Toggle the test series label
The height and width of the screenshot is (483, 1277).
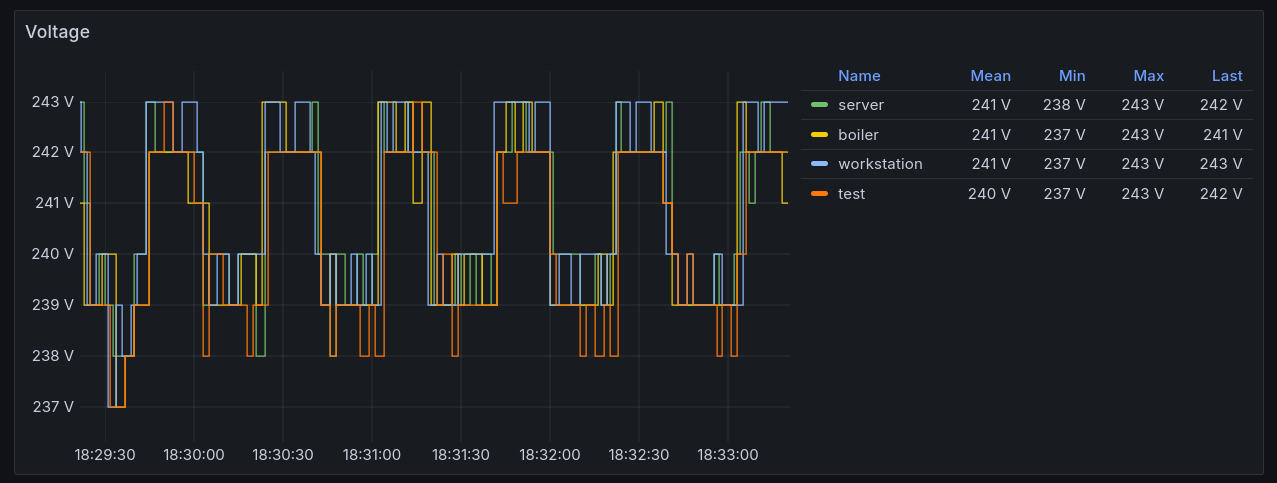851,194
